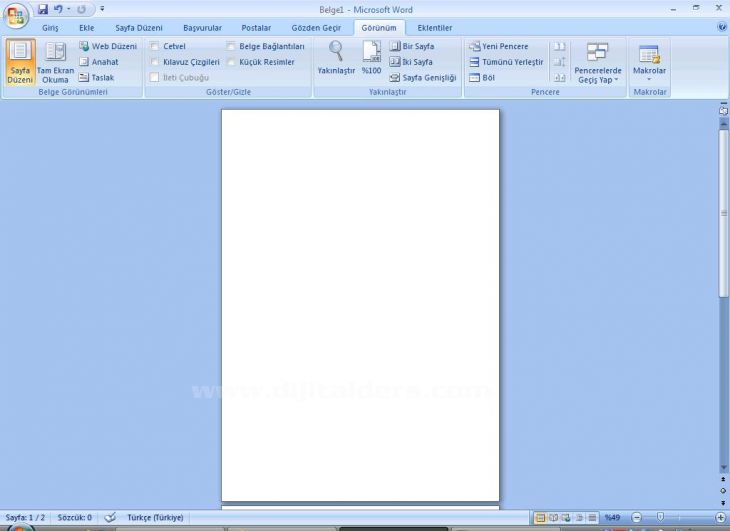Go to the next page browse arrow
The image size is (730, 531).
[x=723, y=503]
